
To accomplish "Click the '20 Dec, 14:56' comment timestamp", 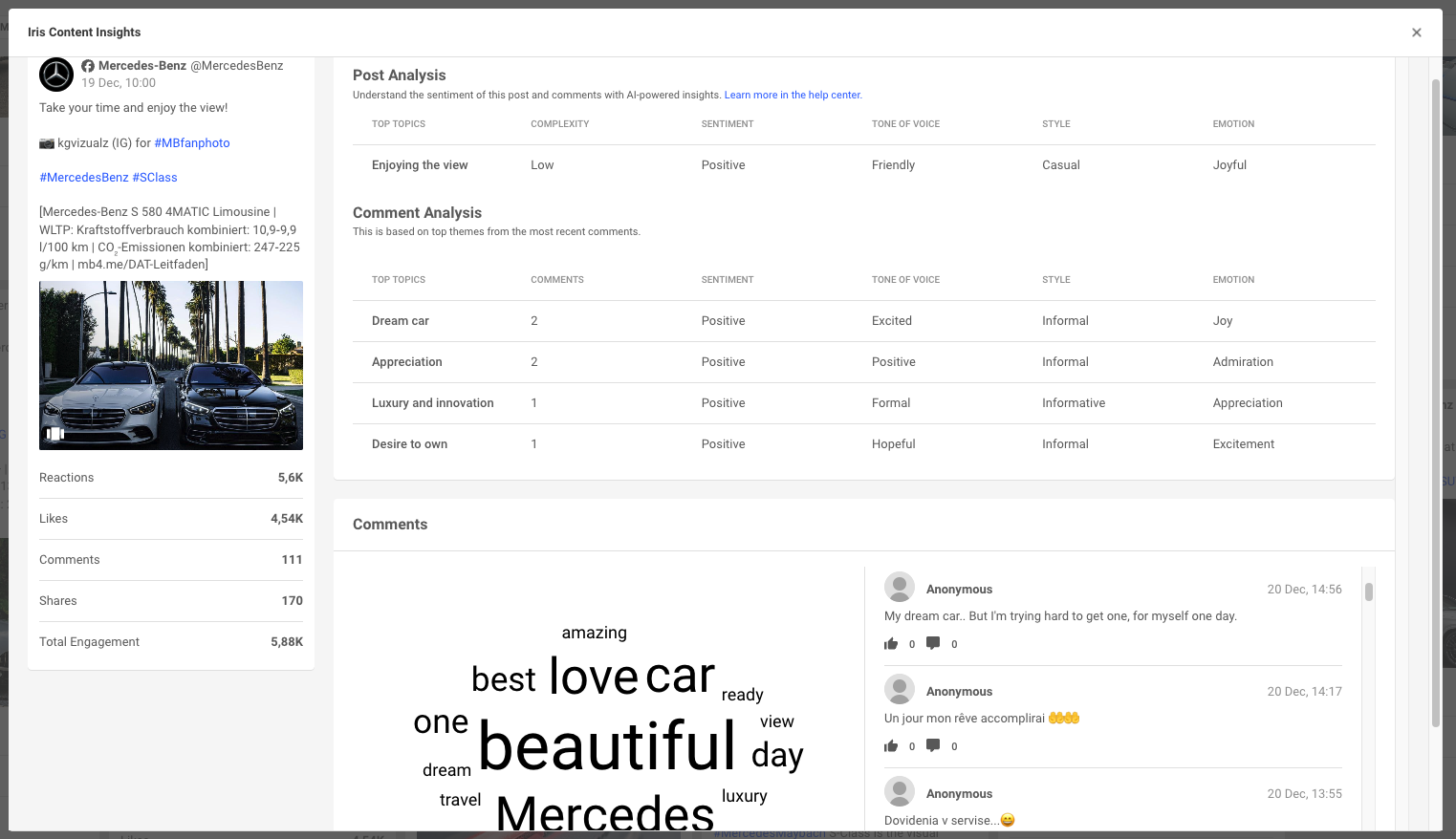I will (x=1304, y=590).
